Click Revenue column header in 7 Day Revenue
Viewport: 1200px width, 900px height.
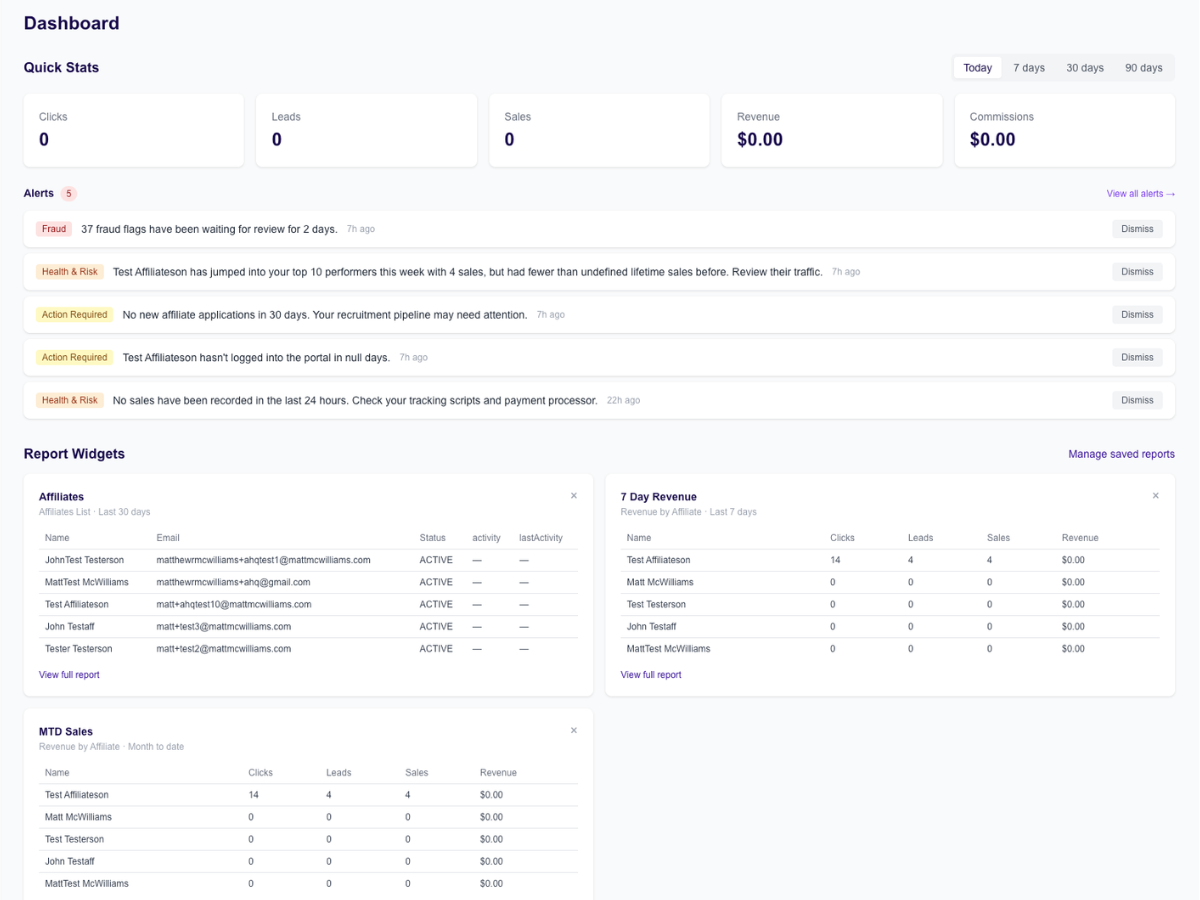coord(1080,538)
